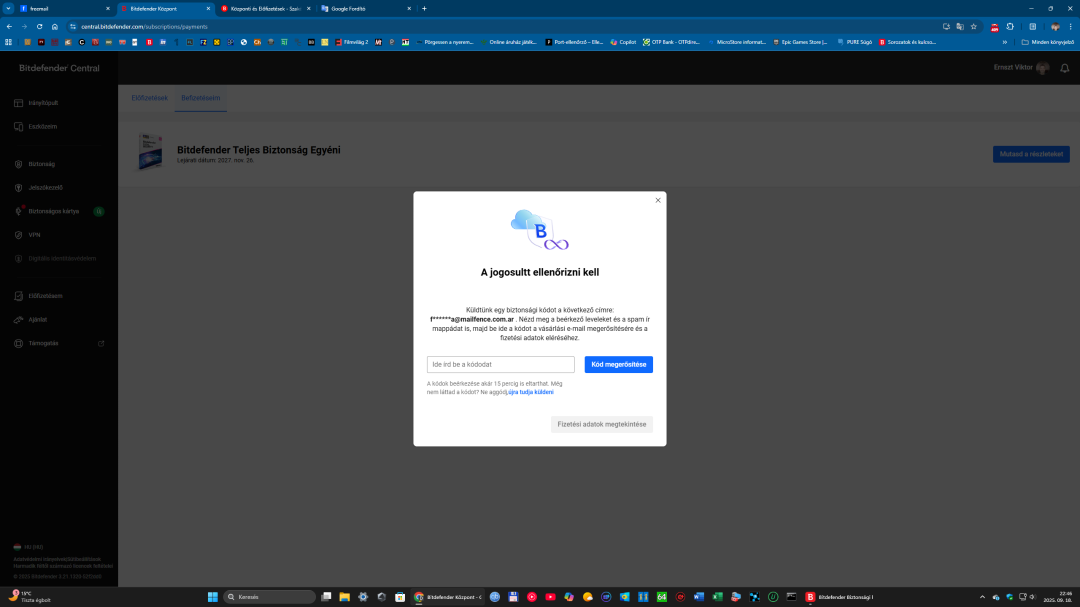The height and width of the screenshot is (607, 1080).
Task: Click the translate page icon in address bar
Action: (x=959, y=27)
